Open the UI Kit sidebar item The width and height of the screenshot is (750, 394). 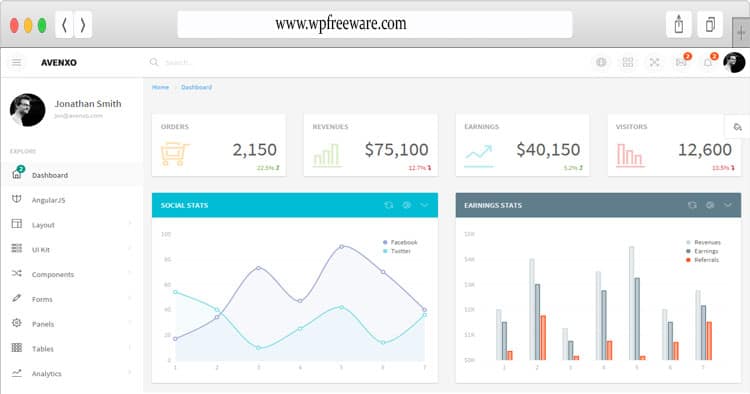point(72,250)
